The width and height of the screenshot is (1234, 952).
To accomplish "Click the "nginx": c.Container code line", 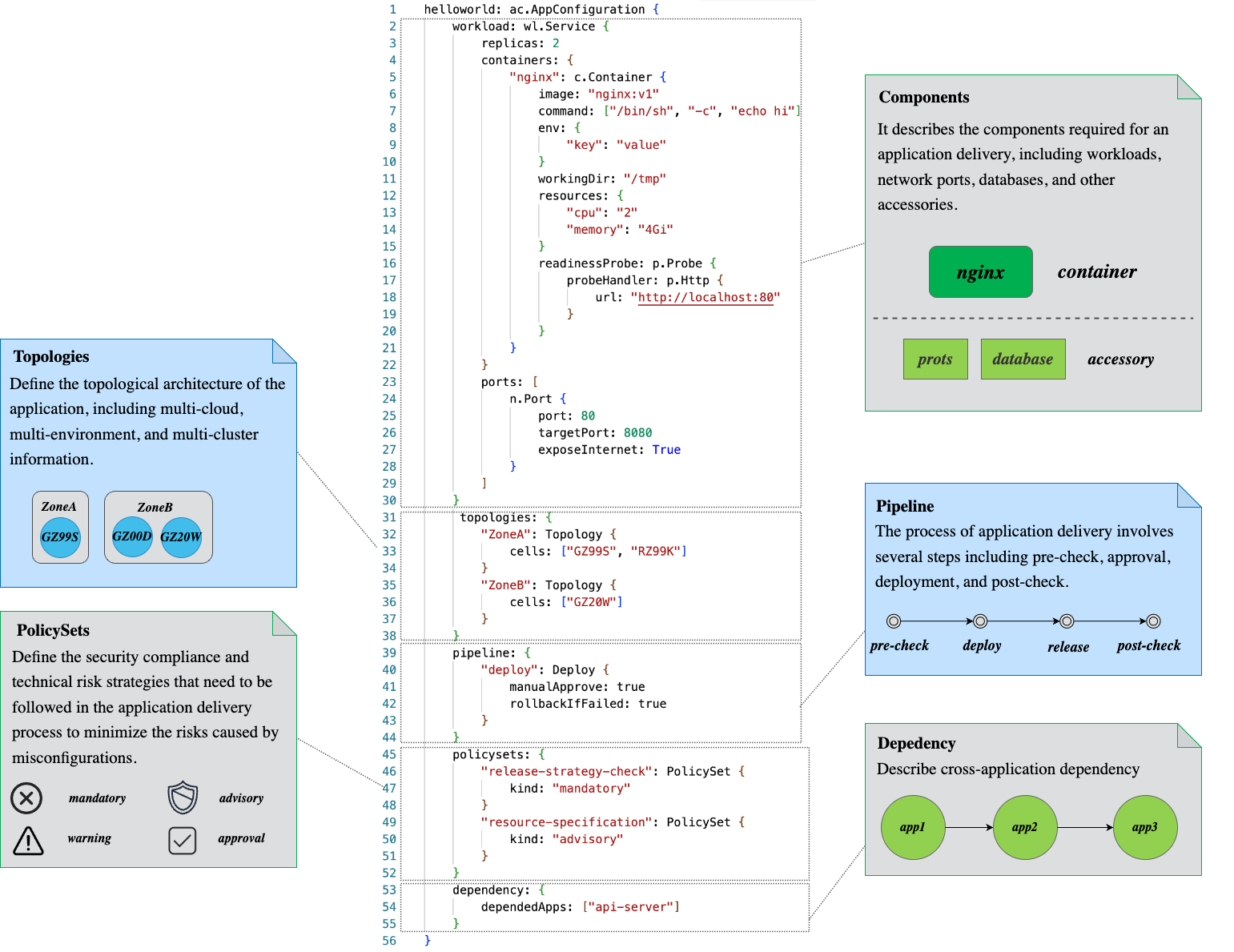I will click(588, 77).
